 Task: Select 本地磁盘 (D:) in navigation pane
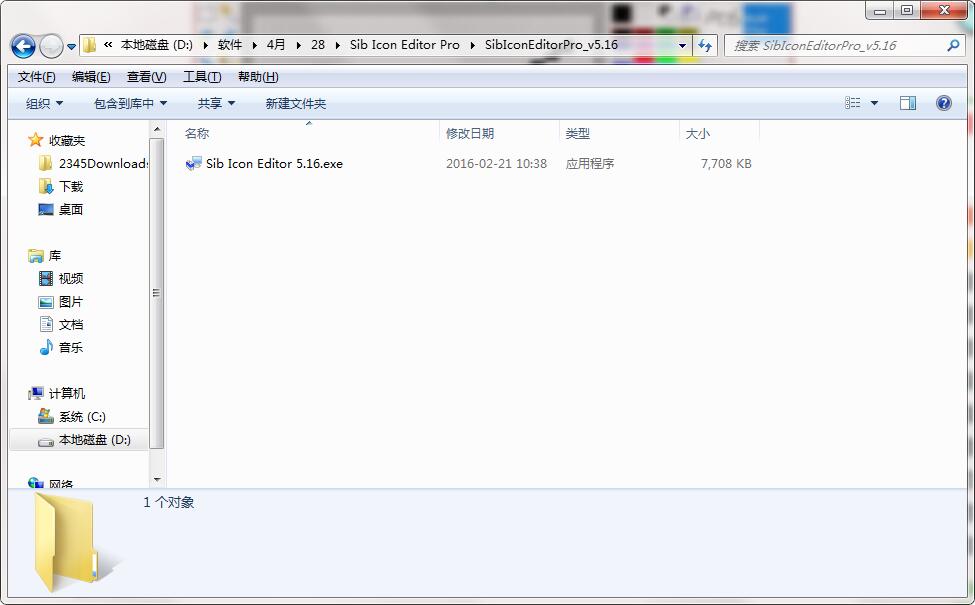[95, 440]
